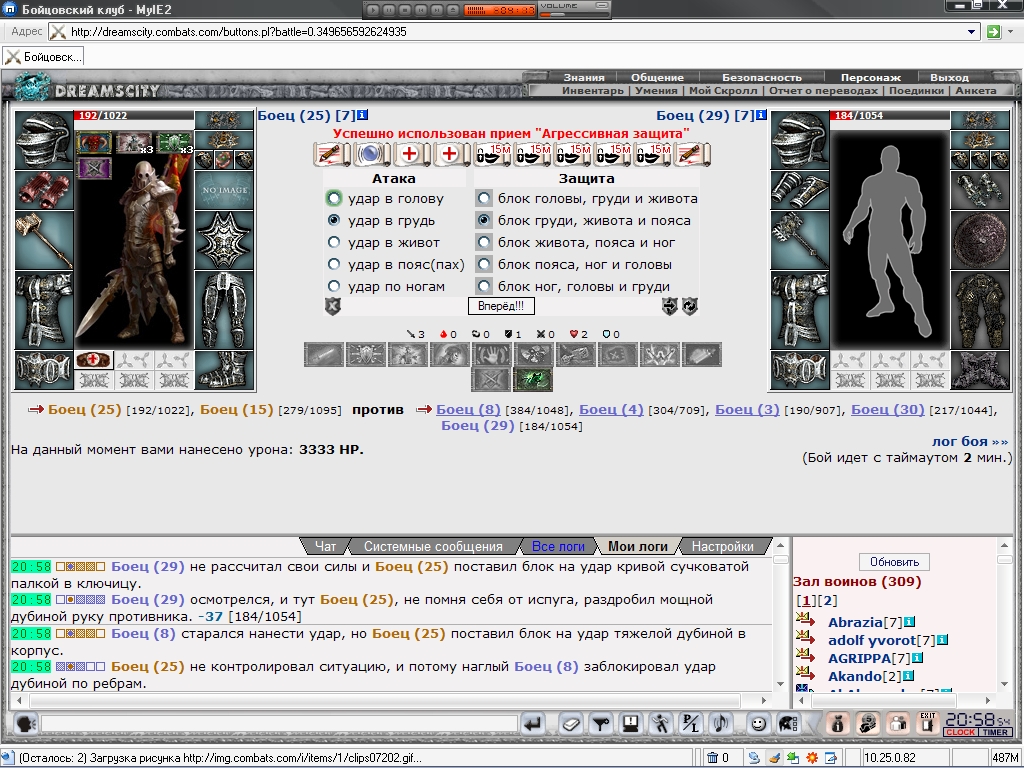Click the enter arrow send icon

(534, 724)
